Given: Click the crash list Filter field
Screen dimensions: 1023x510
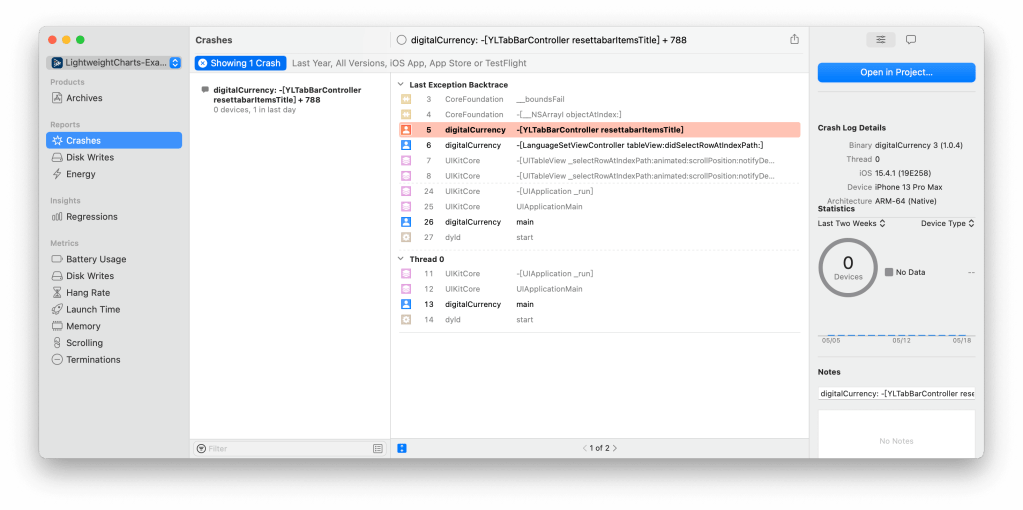Looking at the screenshot, I should click(x=285, y=449).
